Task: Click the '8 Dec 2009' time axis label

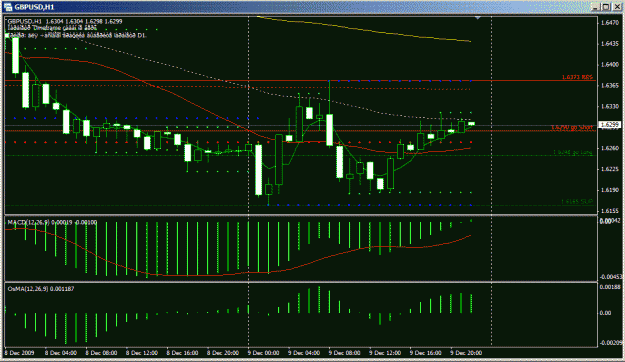Action: [x=20, y=353]
